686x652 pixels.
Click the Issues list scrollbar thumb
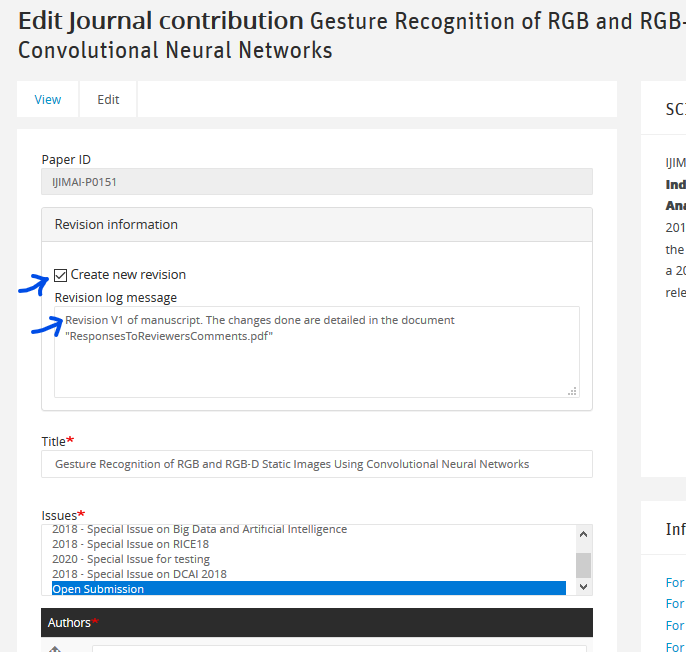[583, 565]
